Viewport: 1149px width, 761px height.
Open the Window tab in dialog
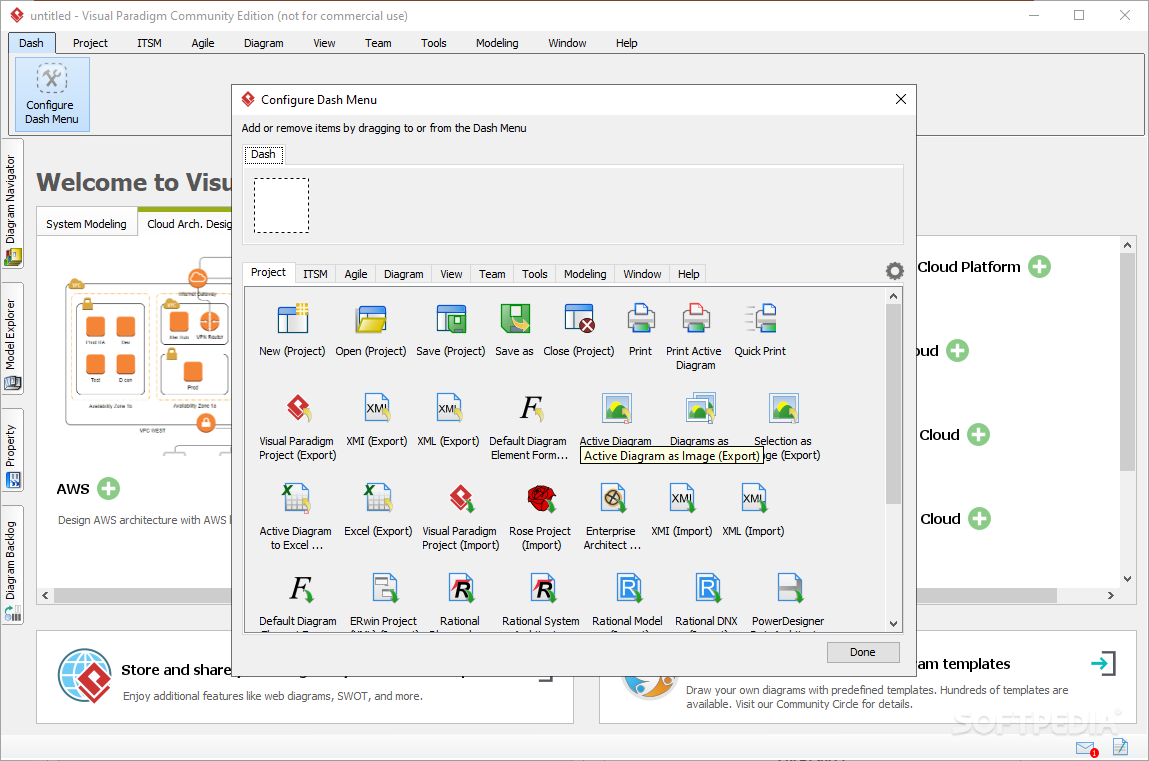point(642,274)
